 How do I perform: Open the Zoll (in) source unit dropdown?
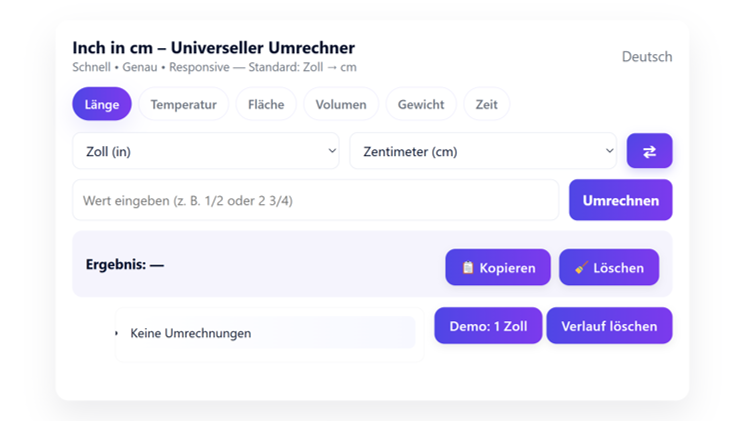pos(206,151)
